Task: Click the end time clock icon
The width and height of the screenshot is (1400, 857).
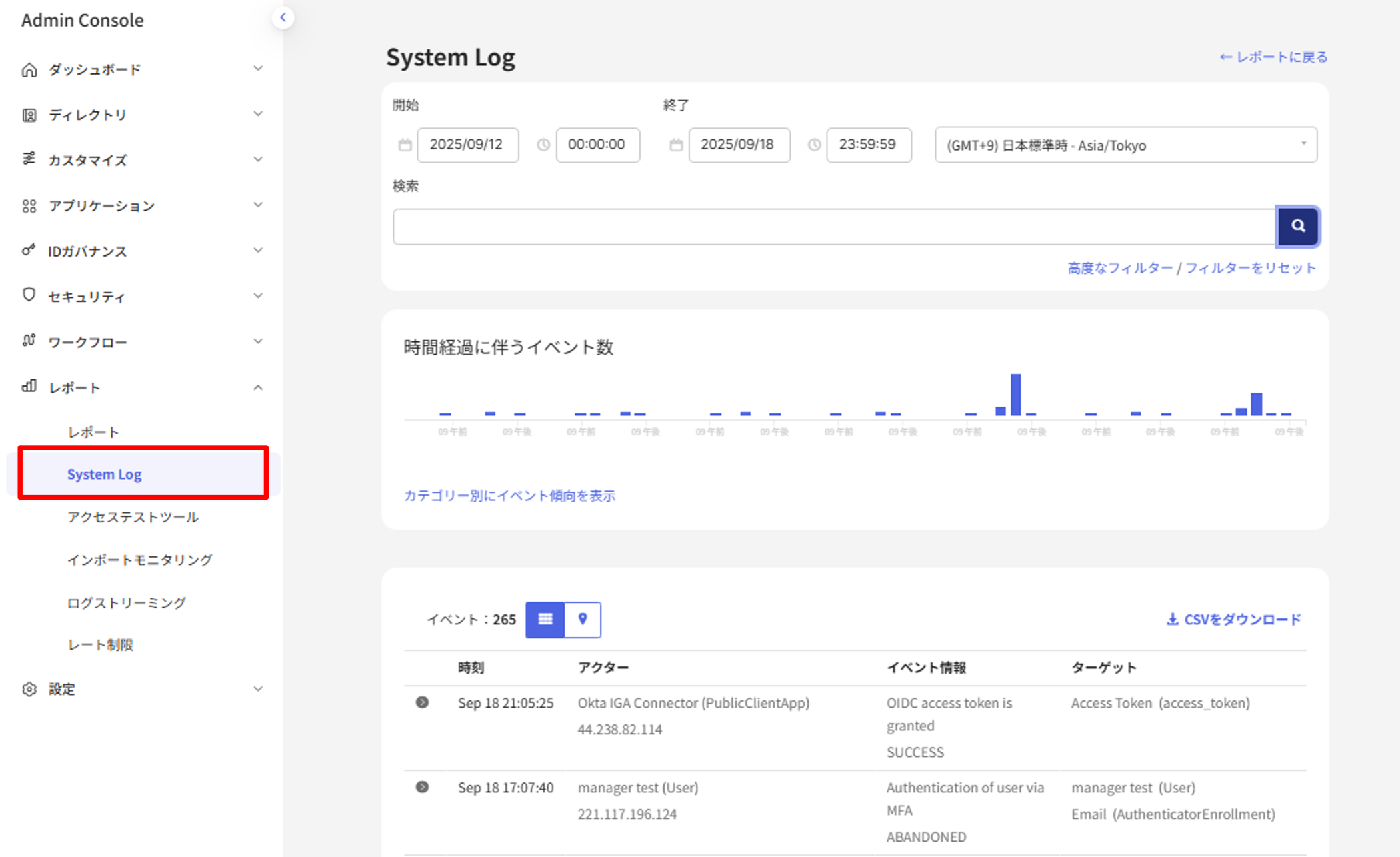Action: pyautogui.click(x=814, y=145)
